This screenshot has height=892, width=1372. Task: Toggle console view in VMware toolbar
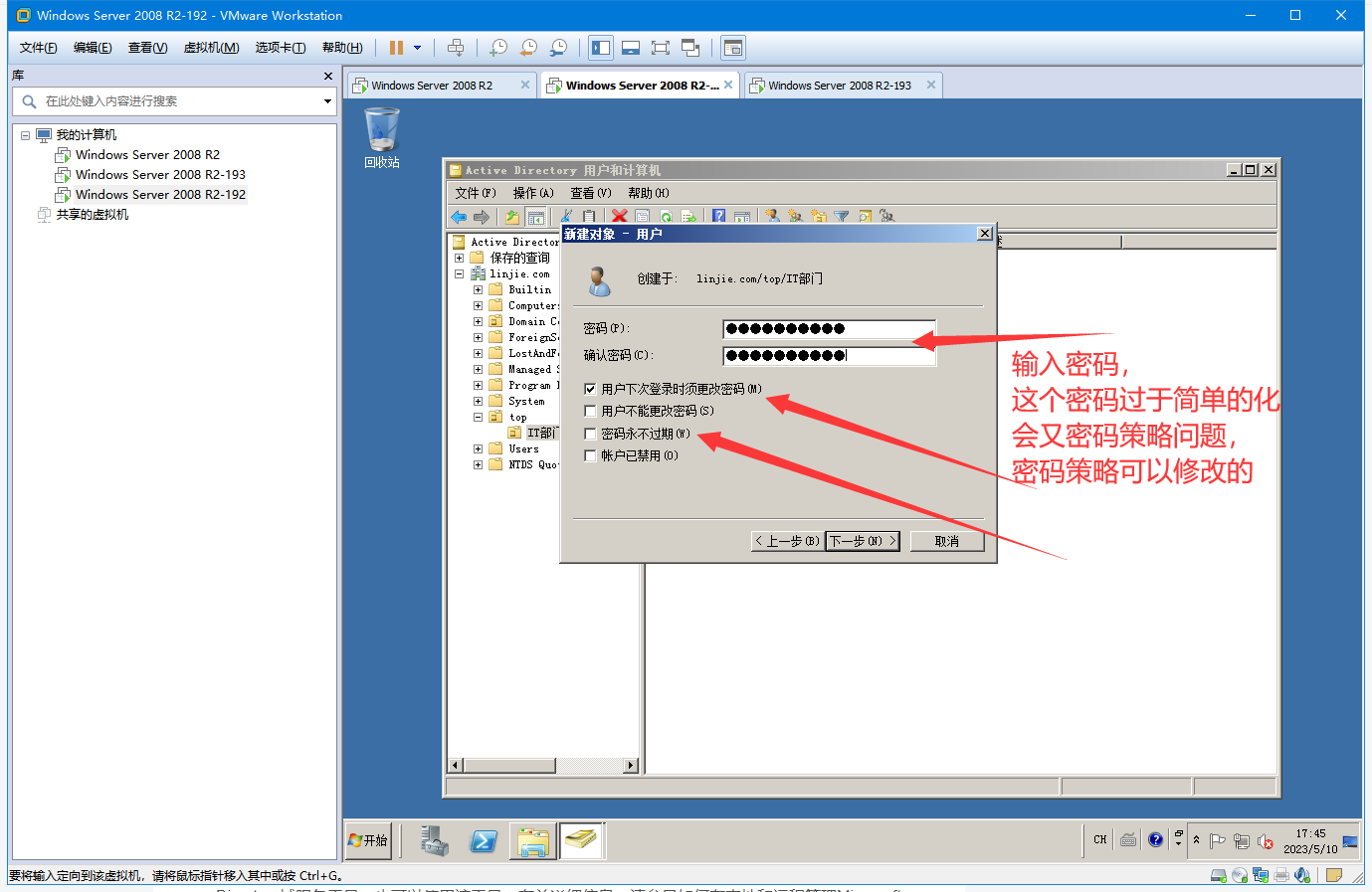(733, 48)
